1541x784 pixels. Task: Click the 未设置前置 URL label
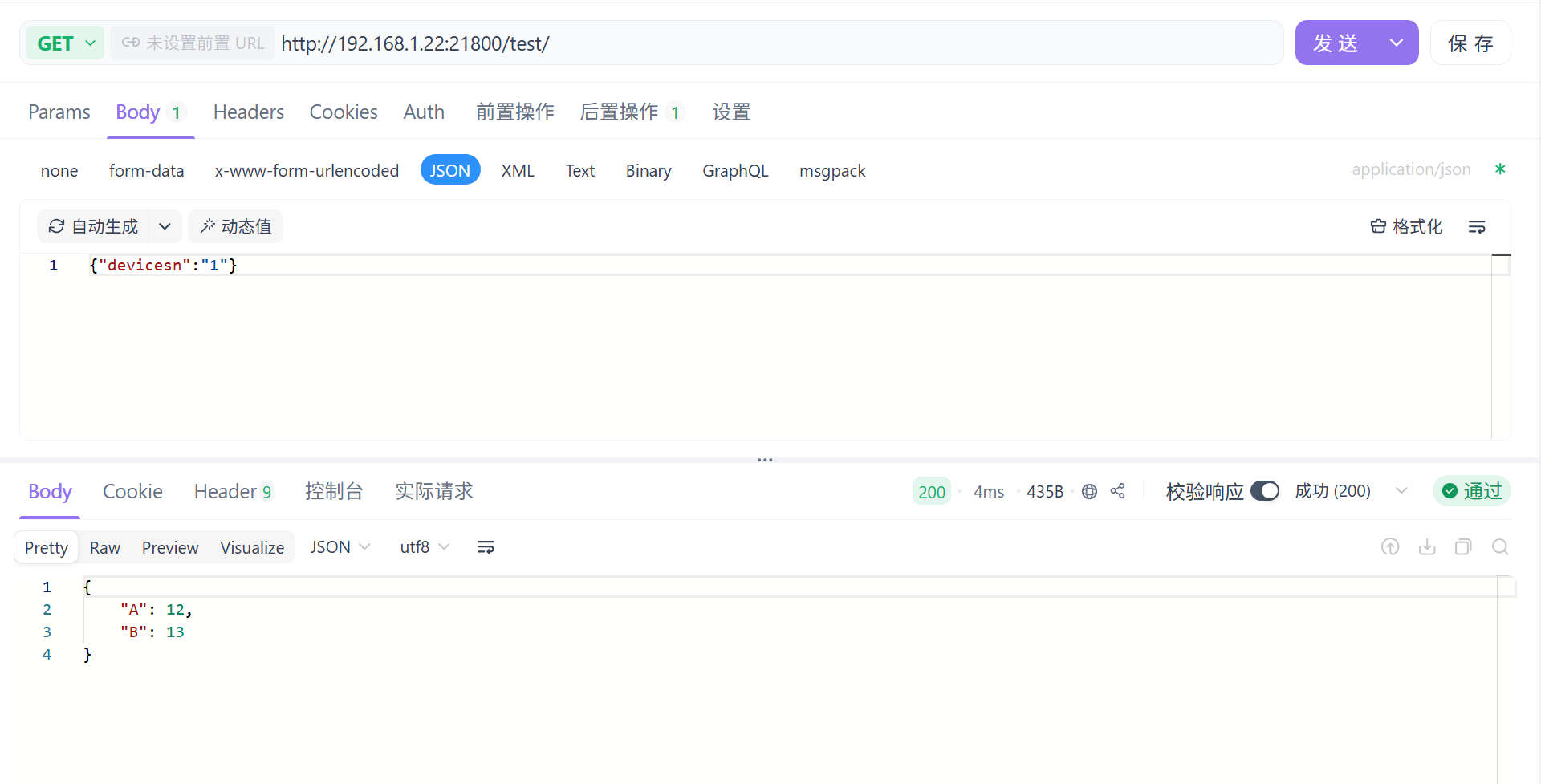pos(193,43)
